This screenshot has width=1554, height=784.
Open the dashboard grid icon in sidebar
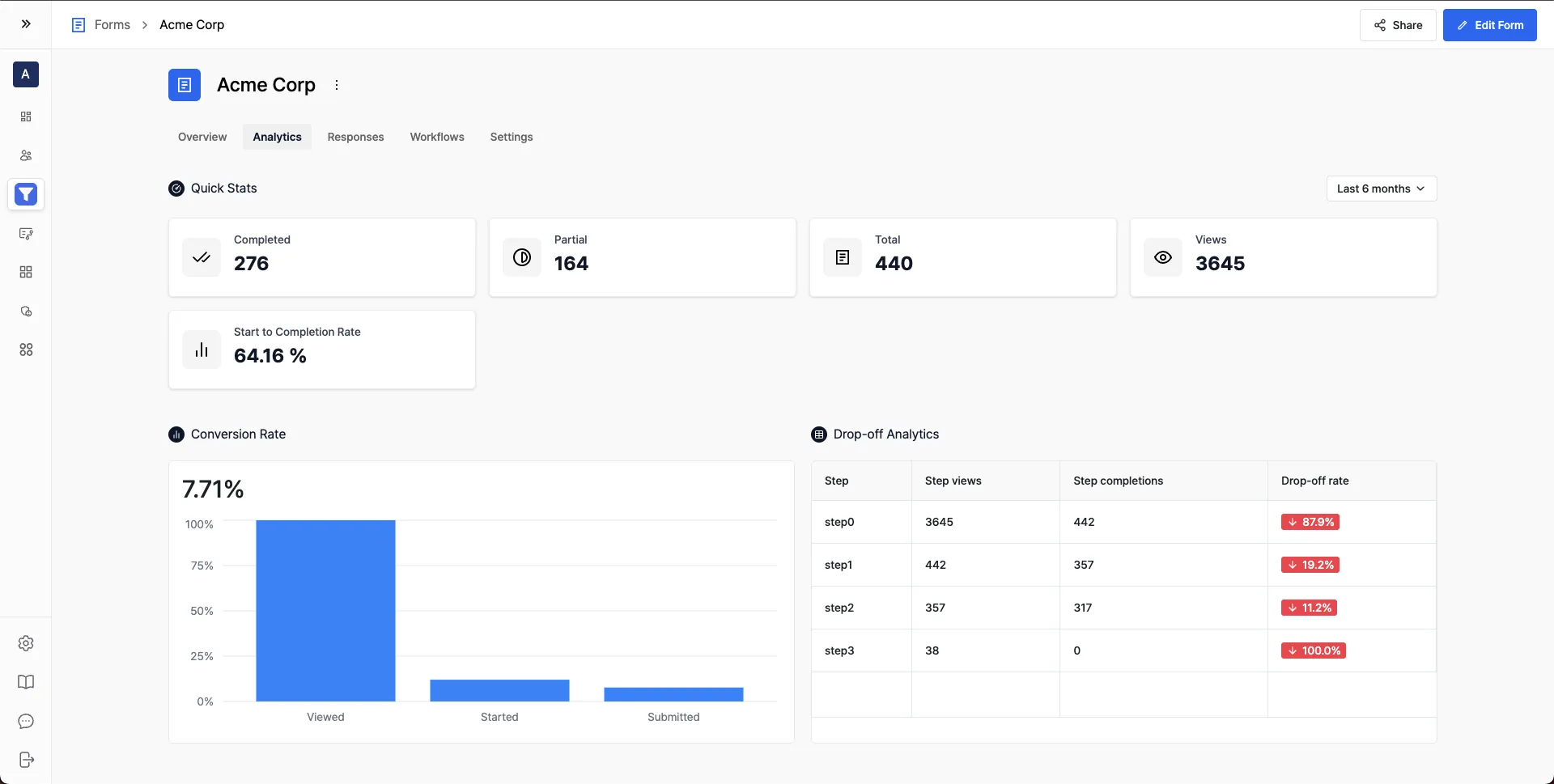click(x=26, y=117)
